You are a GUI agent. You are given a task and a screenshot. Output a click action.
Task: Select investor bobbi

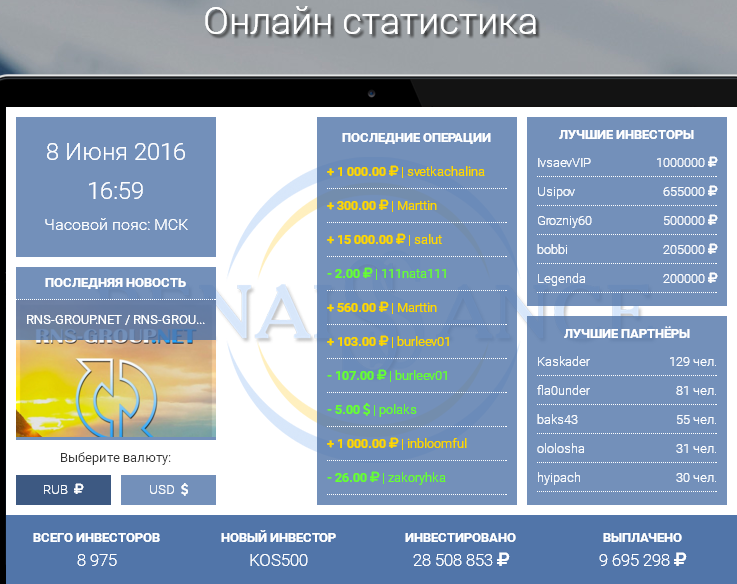552,250
